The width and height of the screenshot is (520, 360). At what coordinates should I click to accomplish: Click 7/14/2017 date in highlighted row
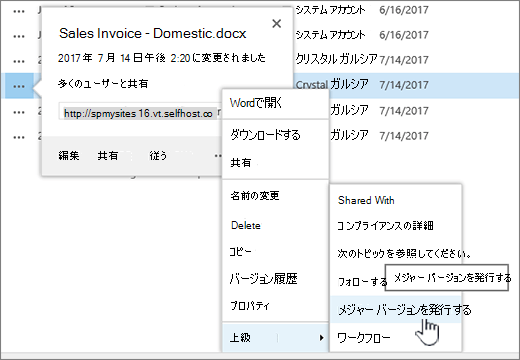pyautogui.click(x=404, y=85)
